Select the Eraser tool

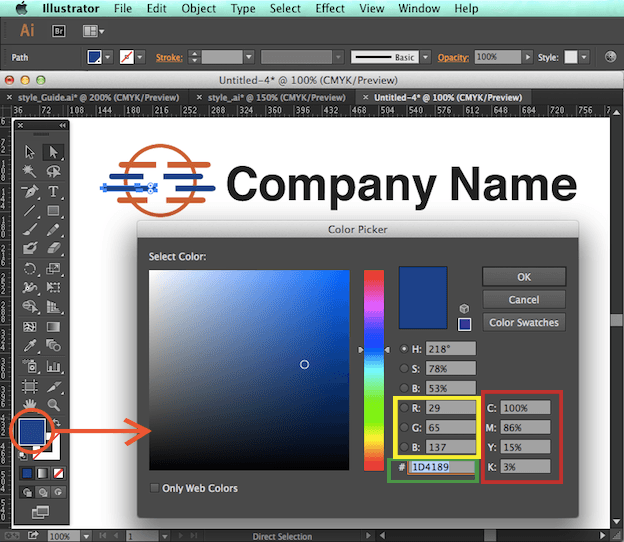pyautogui.click(x=53, y=249)
